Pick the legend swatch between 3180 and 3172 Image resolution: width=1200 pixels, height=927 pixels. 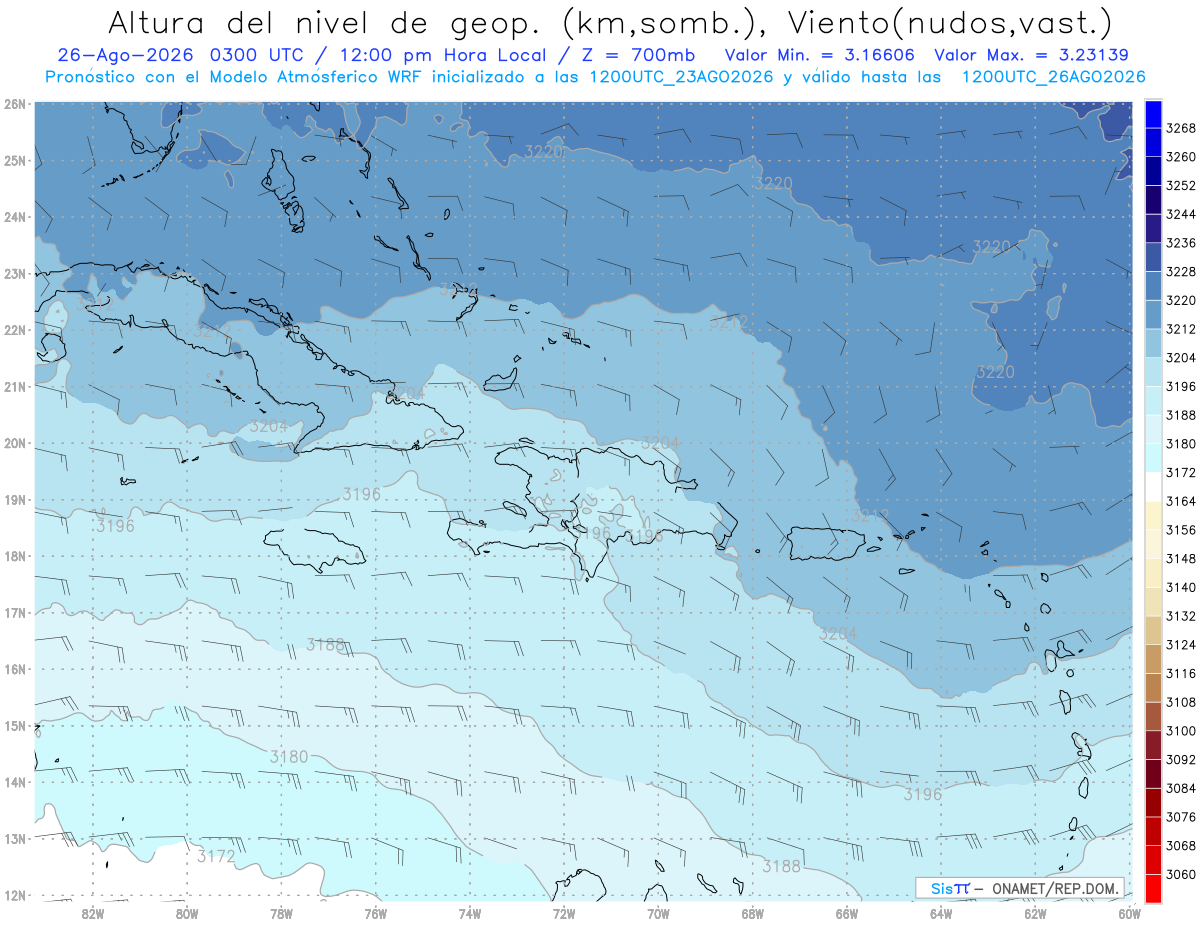pyautogui.click(x=1153, y=456)
